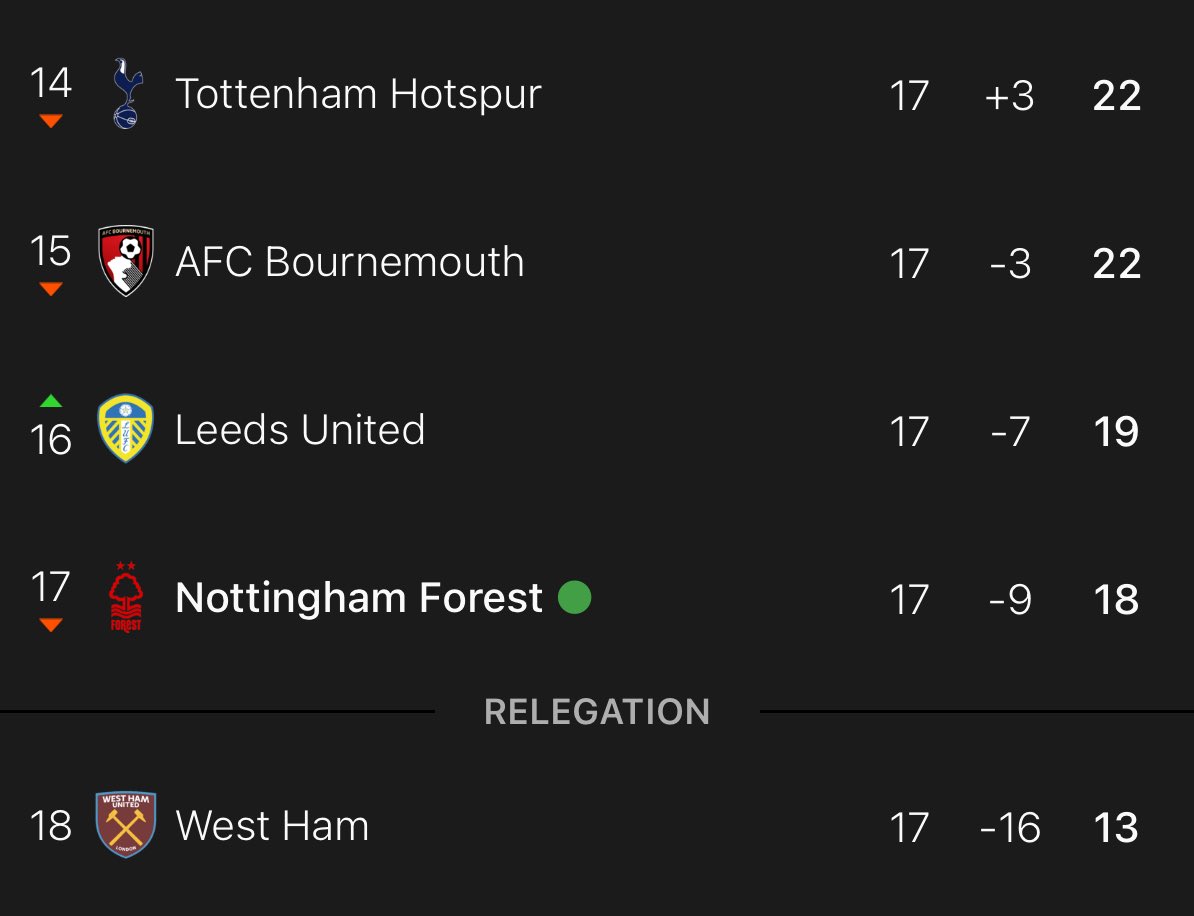Viewport: 1194px width, 916px height.
Task: Open the West Ham United badge
Action: tap(126, 825)
